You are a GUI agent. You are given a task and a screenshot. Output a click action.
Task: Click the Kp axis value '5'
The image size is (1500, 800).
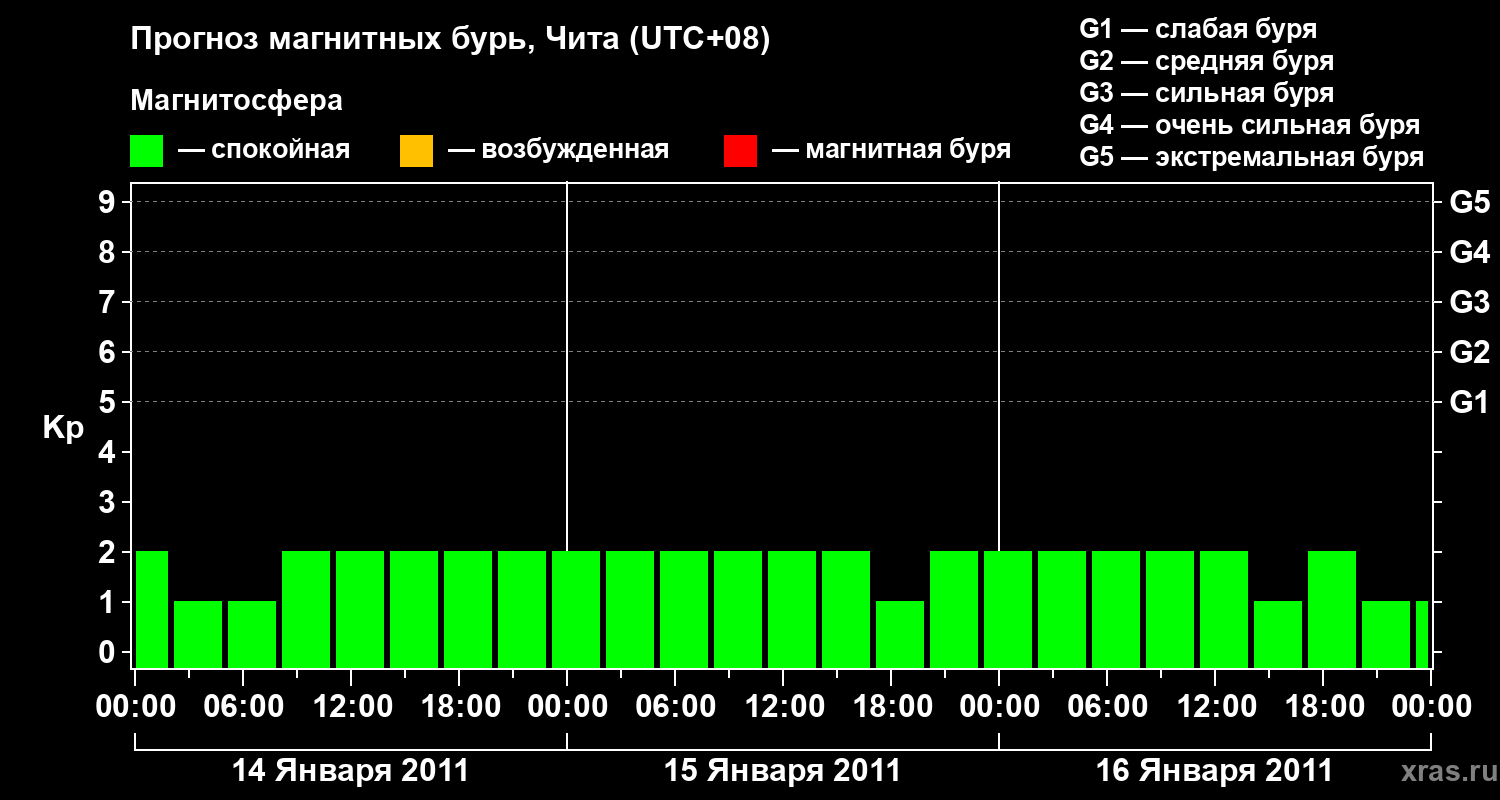(x=109, y=402)
